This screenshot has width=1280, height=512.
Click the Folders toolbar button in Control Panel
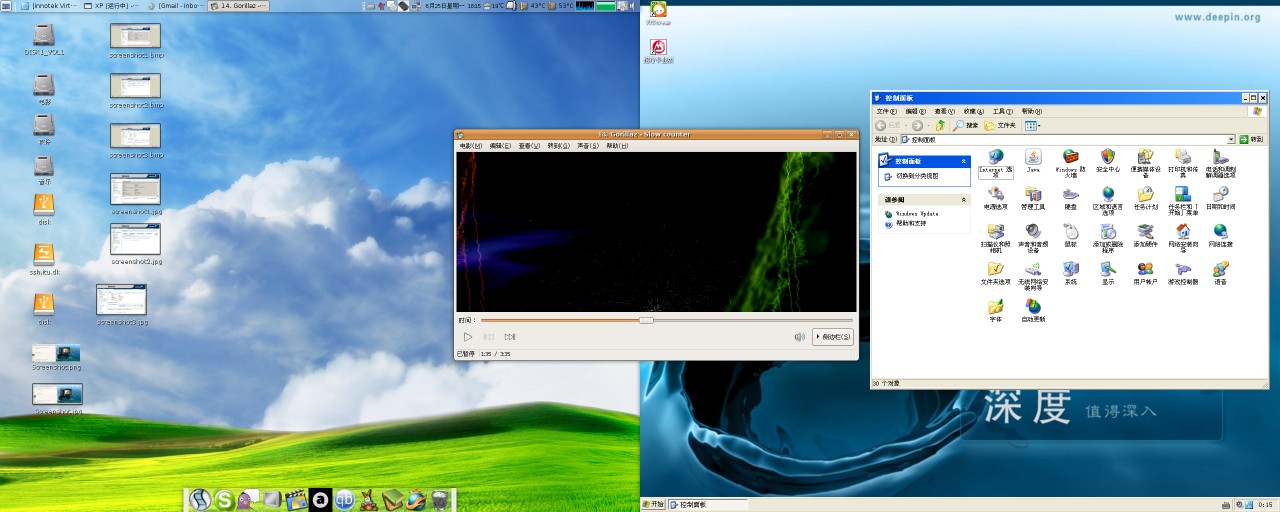pyautogui.click(x=1000, y=125)
